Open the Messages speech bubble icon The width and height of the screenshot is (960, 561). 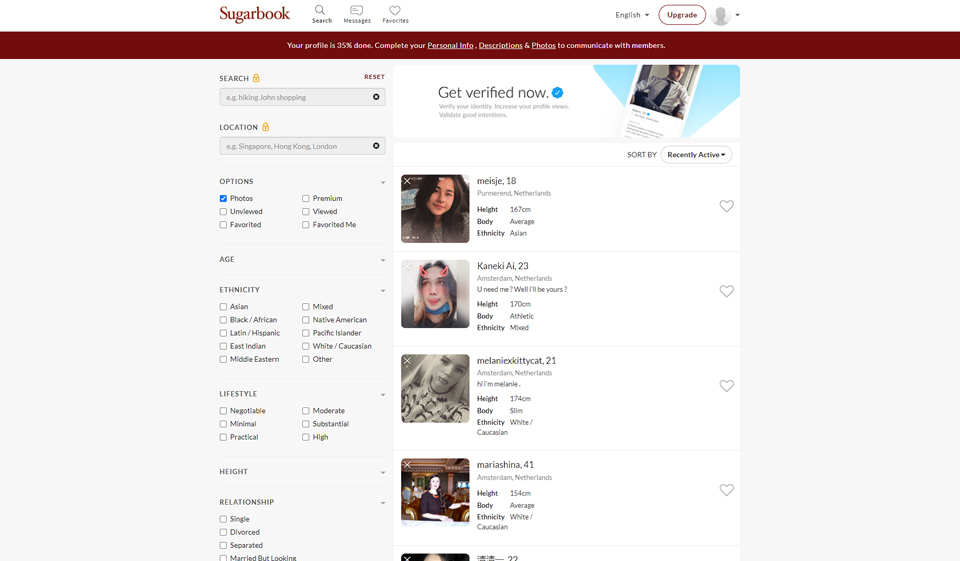click(356, 10)
